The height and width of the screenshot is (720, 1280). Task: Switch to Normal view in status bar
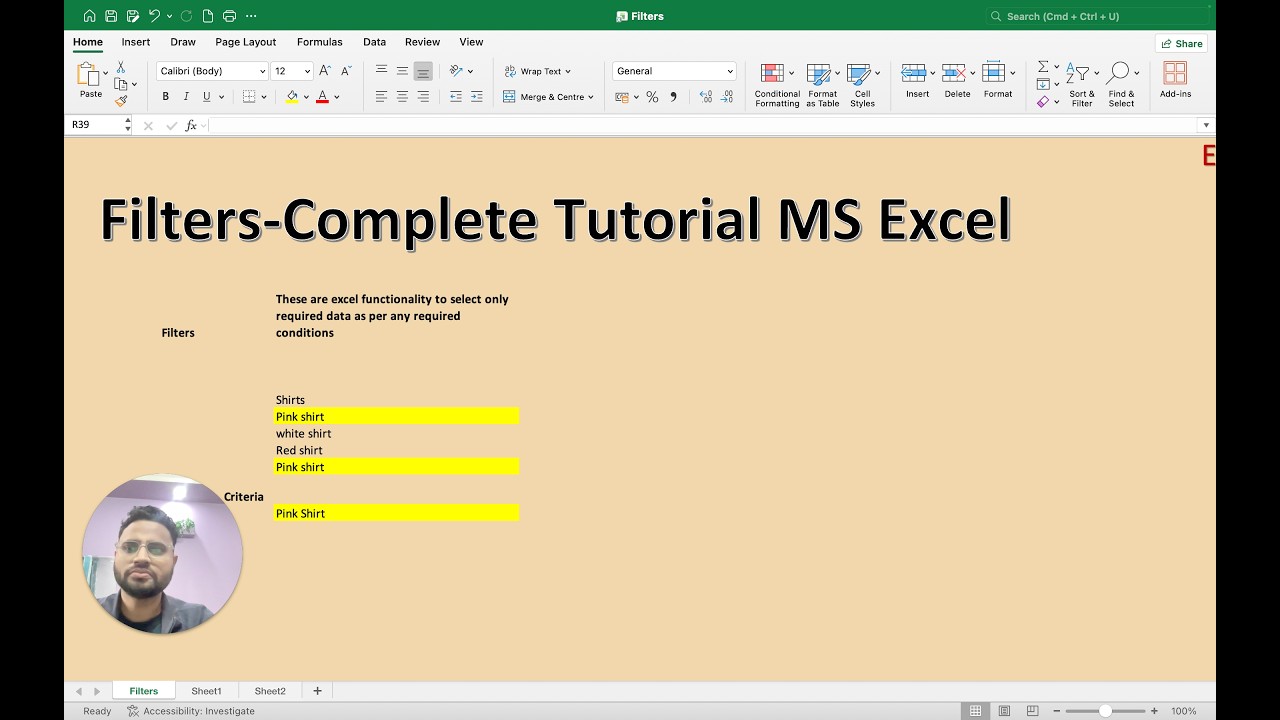(x=976, y=711)
